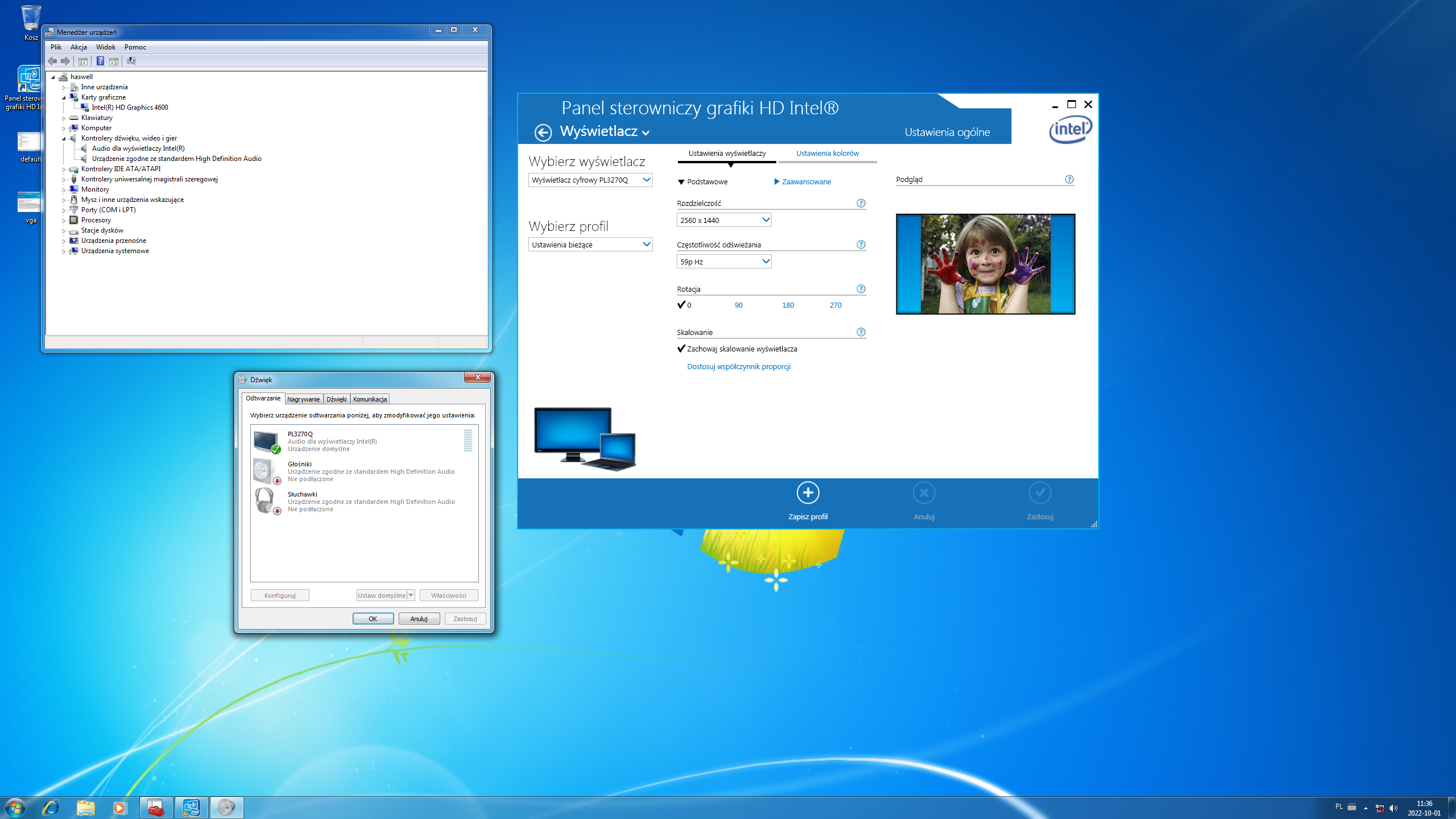Click the preview image of the child

coord(986,264)
